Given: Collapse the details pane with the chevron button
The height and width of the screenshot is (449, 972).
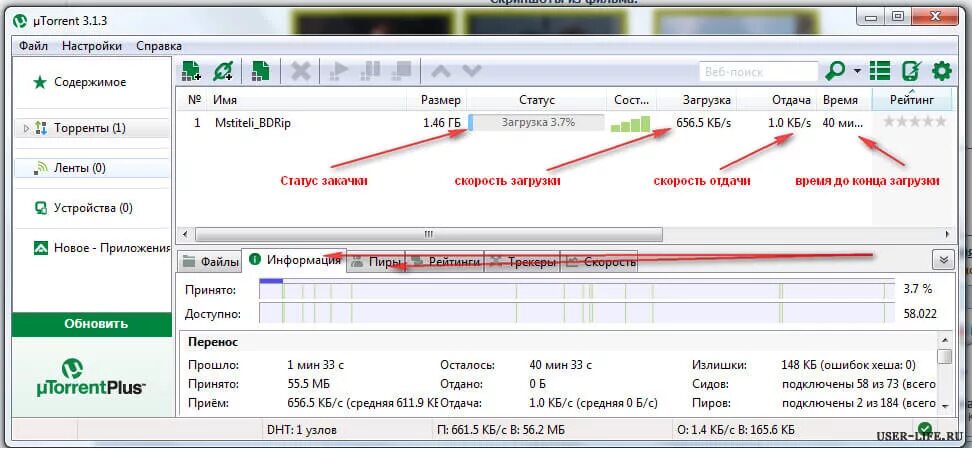Looking at the screenshot, I should coord(943,260).
